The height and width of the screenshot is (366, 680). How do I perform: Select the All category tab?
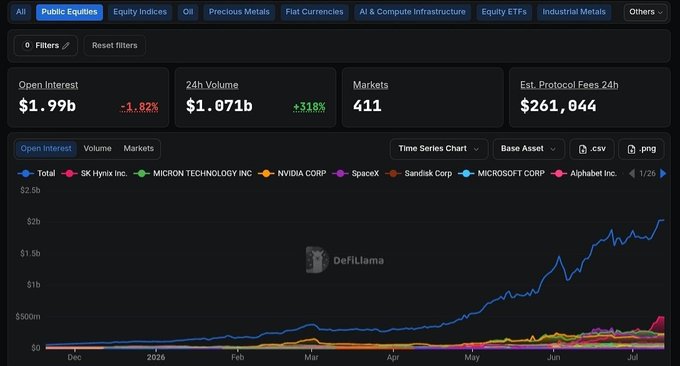[20, 12]
